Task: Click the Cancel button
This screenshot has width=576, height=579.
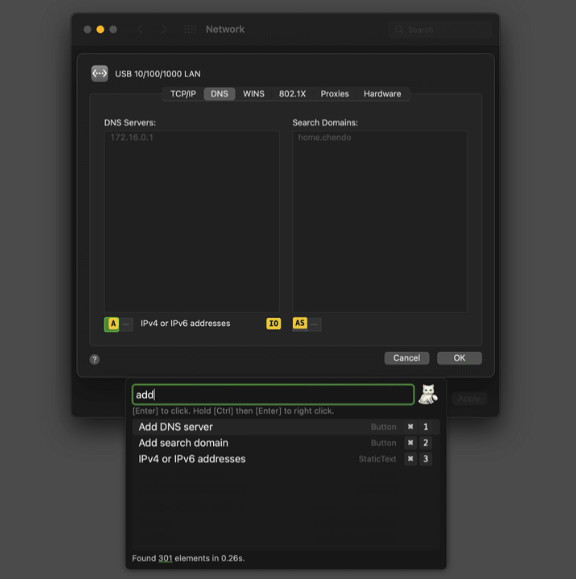Action: click(407, 358)
